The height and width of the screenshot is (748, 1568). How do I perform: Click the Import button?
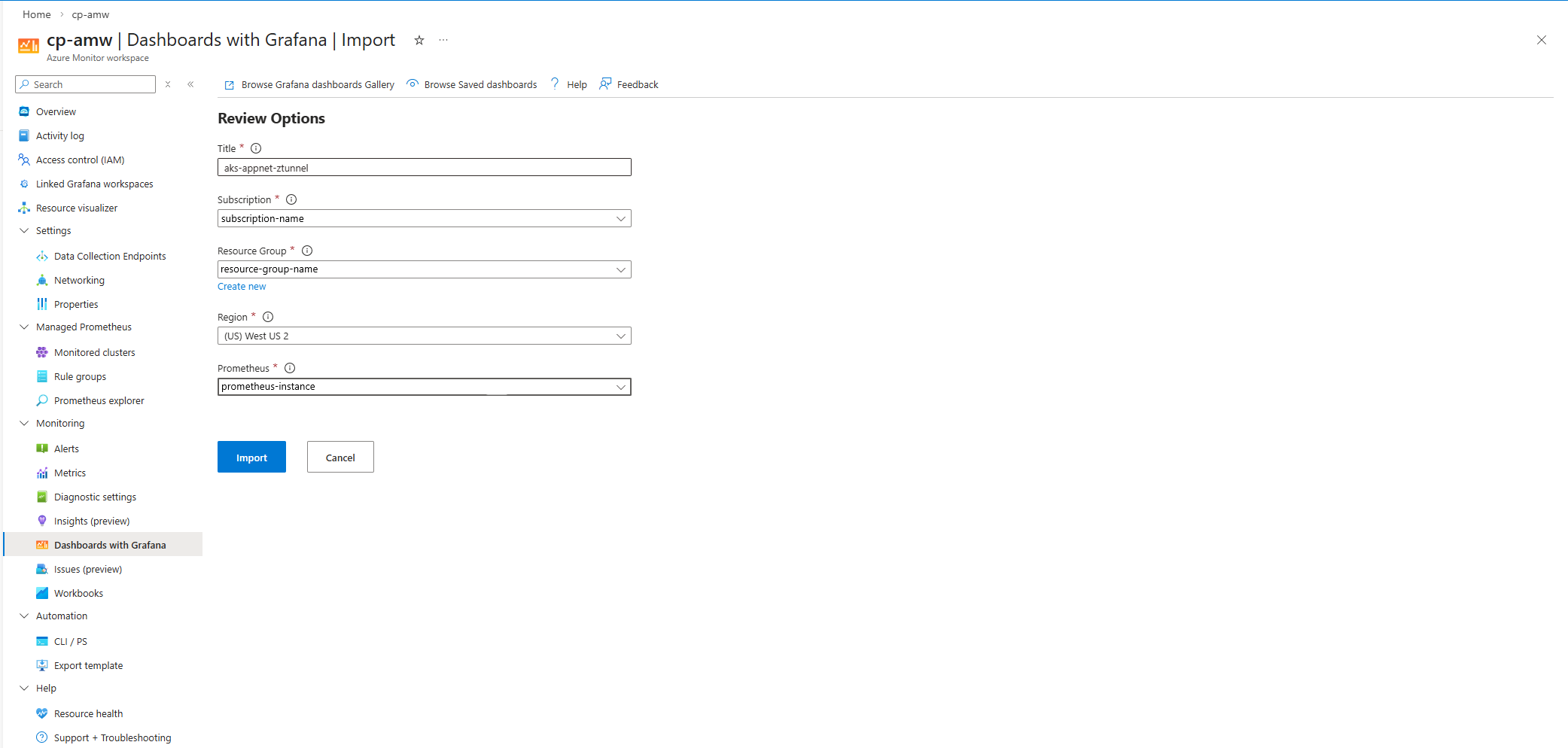(251, 457)
